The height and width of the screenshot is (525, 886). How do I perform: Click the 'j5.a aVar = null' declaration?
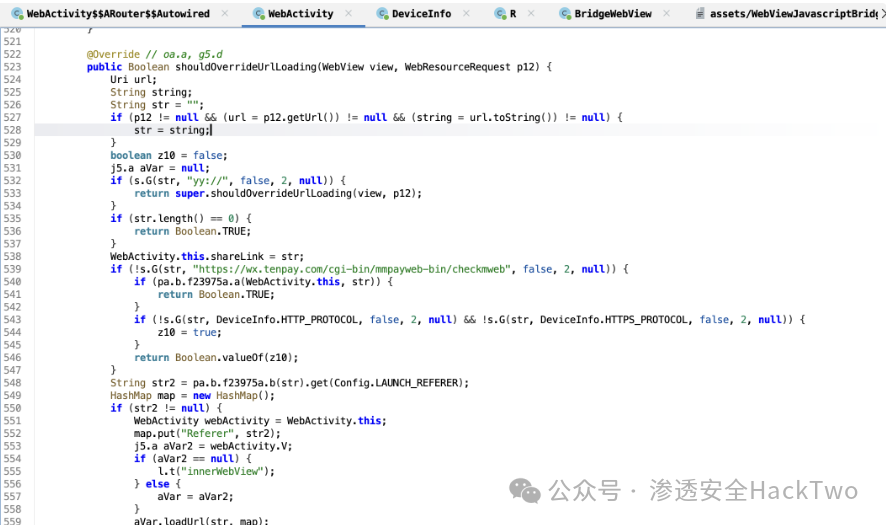click(x=159, y=168)
